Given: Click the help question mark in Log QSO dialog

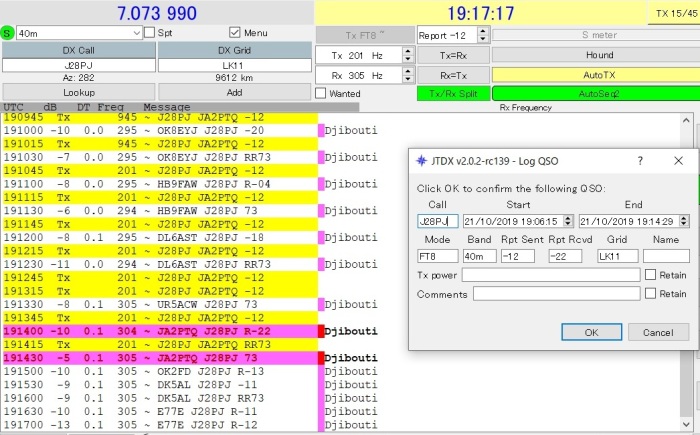Looking at the screenshot, I should 640,161.
